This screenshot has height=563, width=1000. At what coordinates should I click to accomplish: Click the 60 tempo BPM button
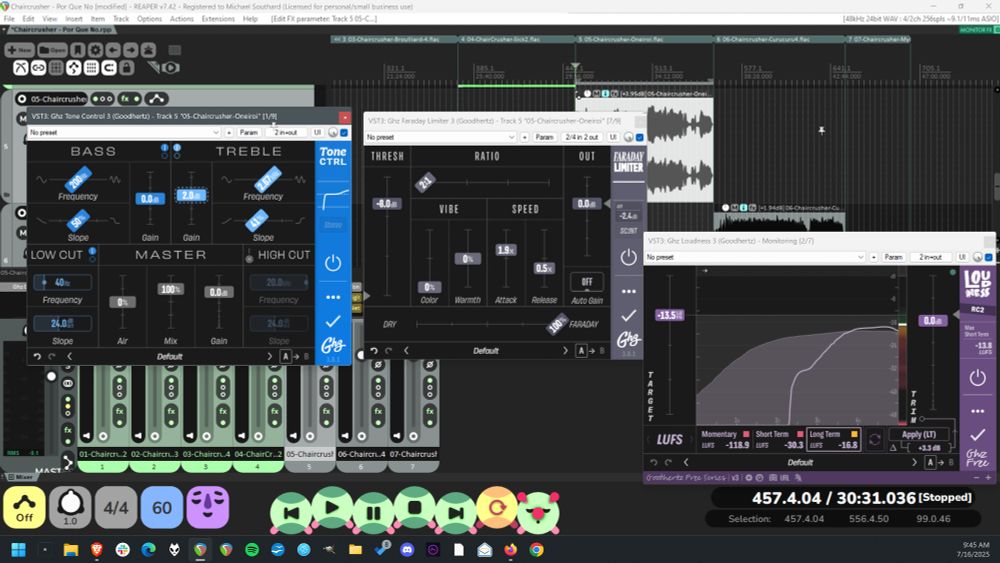[161, 508]
